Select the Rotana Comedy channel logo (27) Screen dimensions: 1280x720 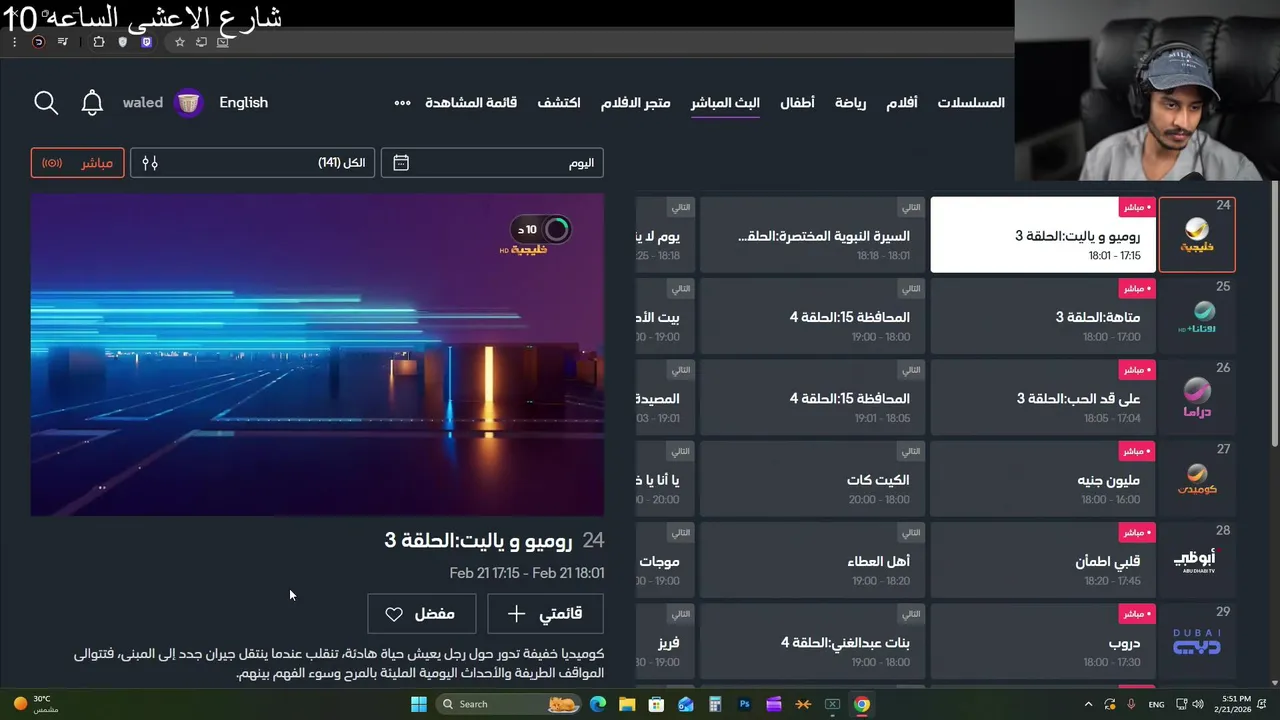[1197, 479]
